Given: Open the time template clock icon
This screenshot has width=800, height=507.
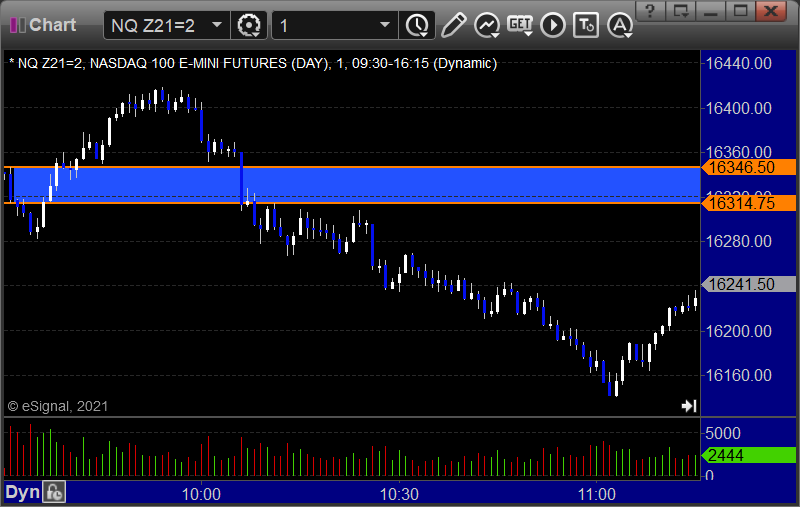Looking at the screenshot, I should 417,26.
